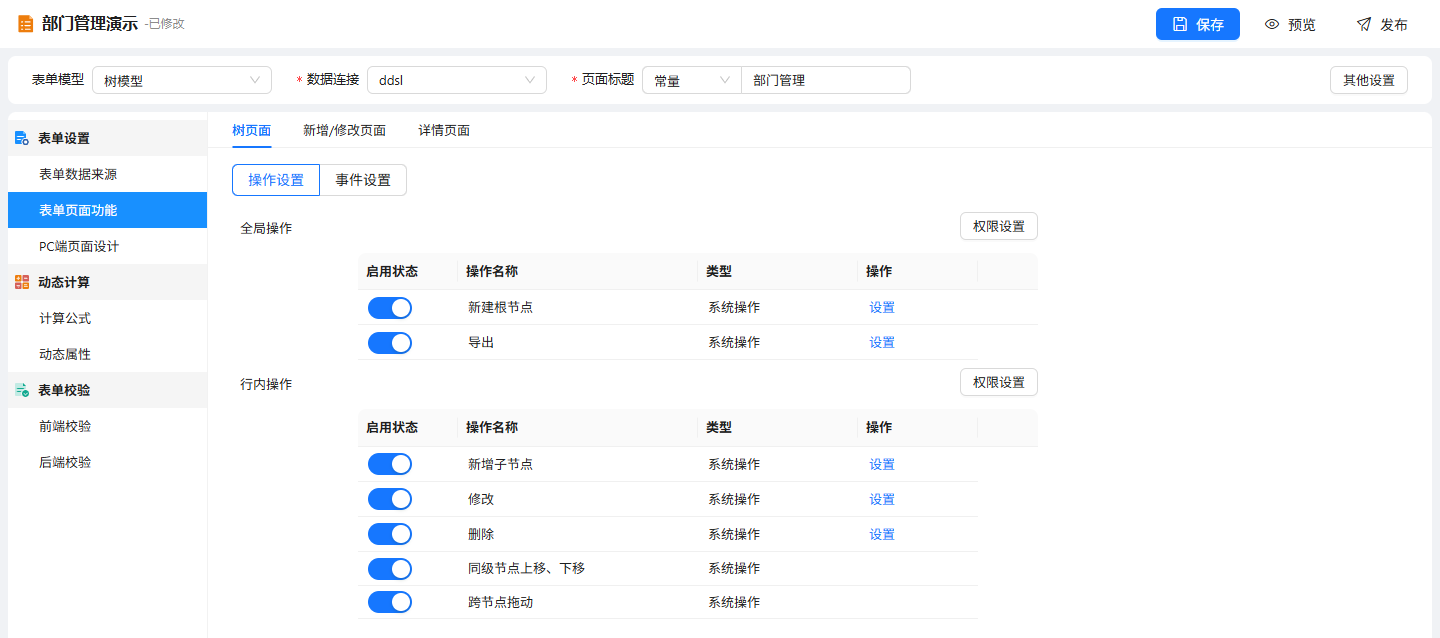The image size is (1440, 638).
Task: Click the -已修改 status text
Action: (x=165, y=24)
